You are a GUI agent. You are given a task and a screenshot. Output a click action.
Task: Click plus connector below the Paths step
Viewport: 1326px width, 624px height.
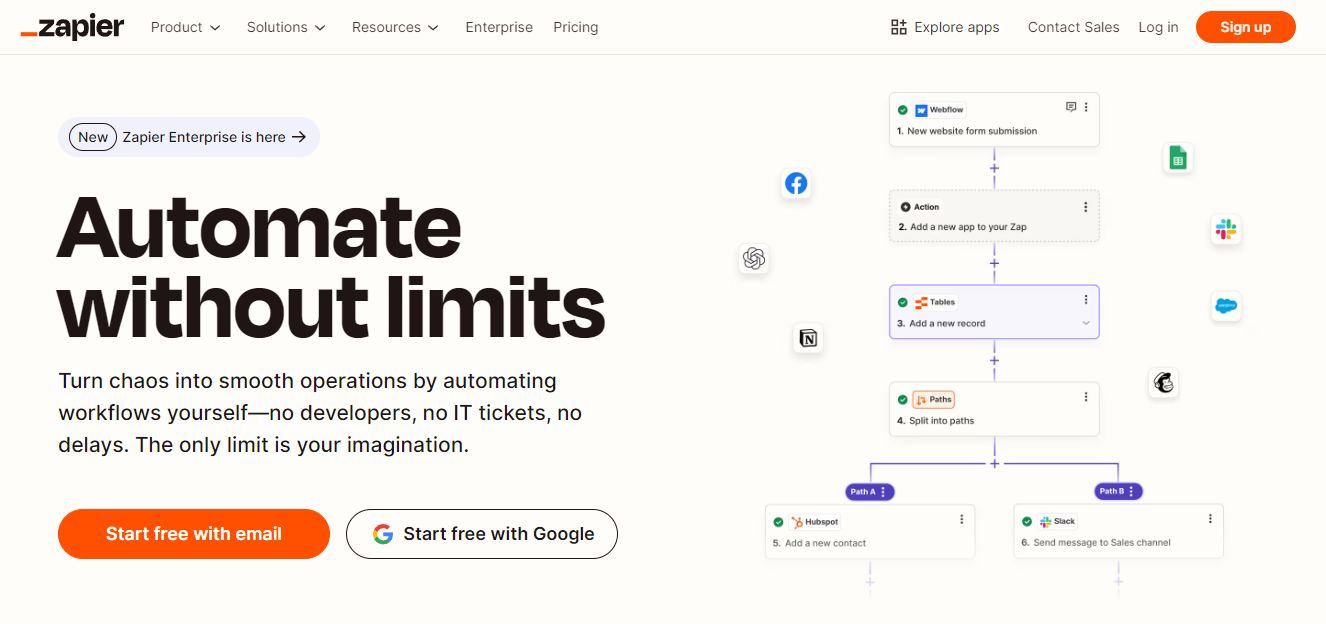(994, 463)
